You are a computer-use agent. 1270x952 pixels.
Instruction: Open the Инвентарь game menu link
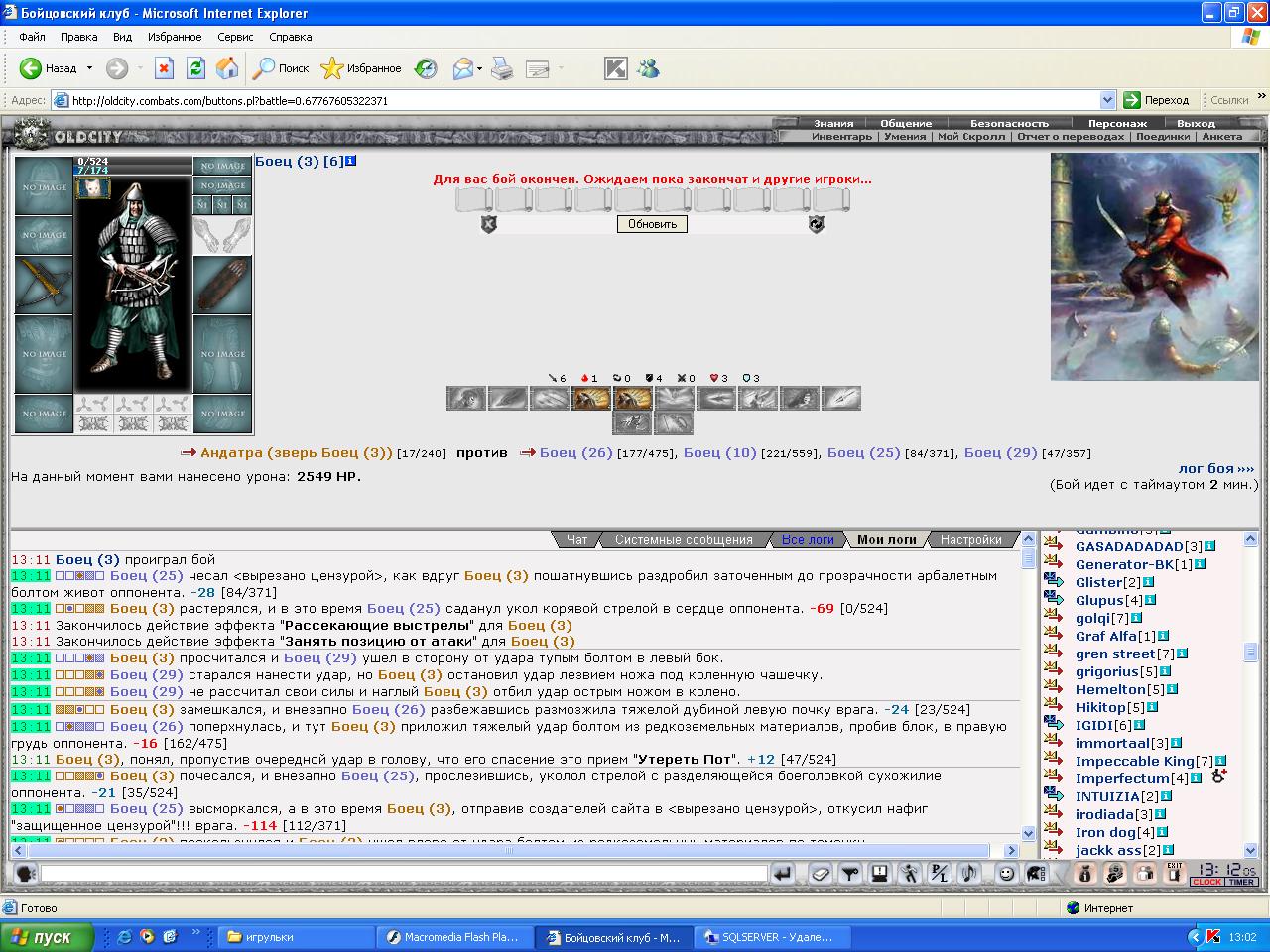click(x=841, y=136)
